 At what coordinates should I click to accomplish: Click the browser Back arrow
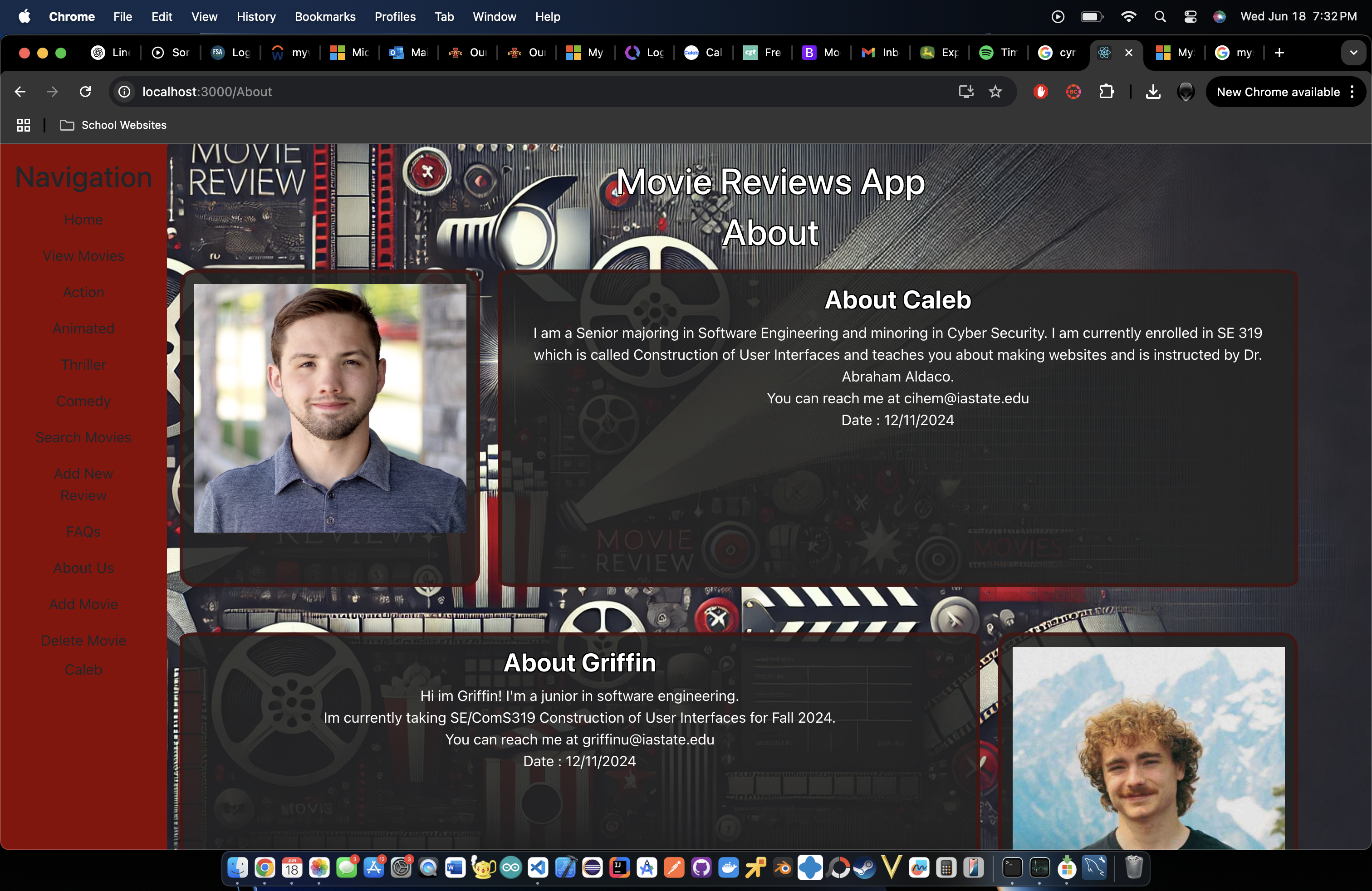click(x=20, y=92)
